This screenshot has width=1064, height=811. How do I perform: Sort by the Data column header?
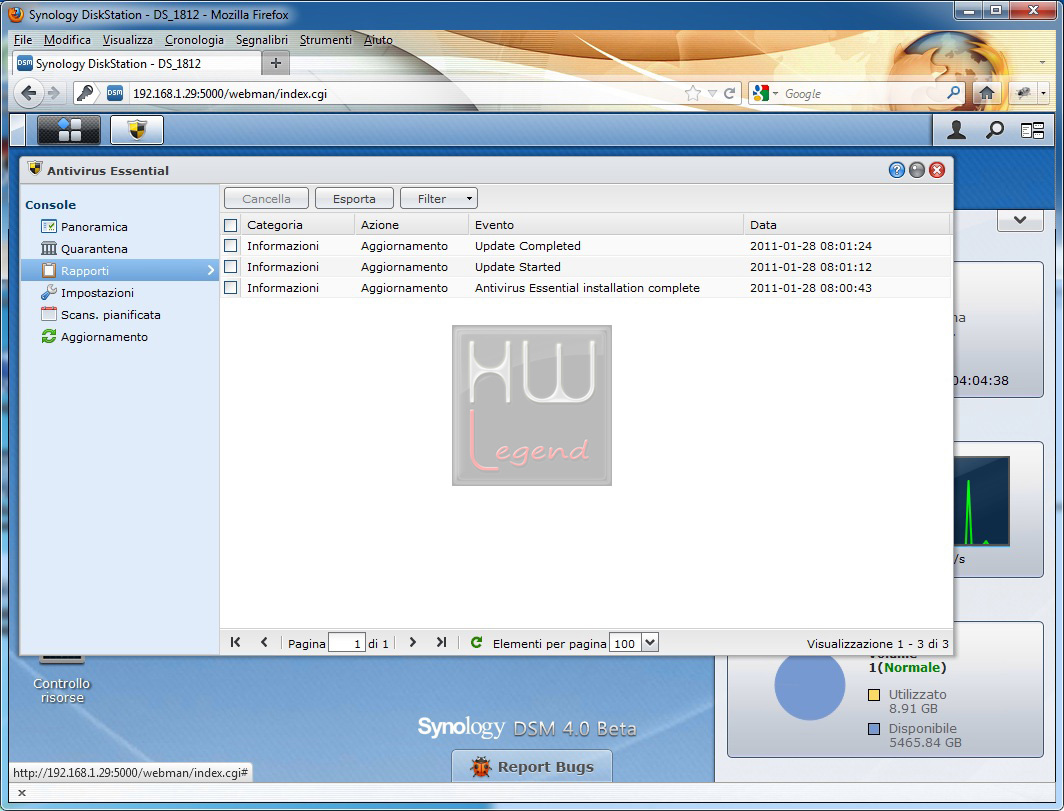(x=847, y=225)
